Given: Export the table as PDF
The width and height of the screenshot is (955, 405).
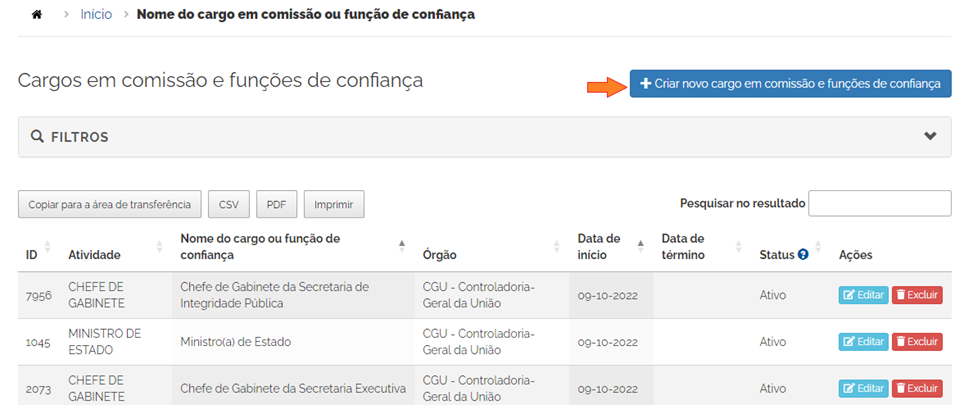Looking at the screenshot, I should point(276,204).
